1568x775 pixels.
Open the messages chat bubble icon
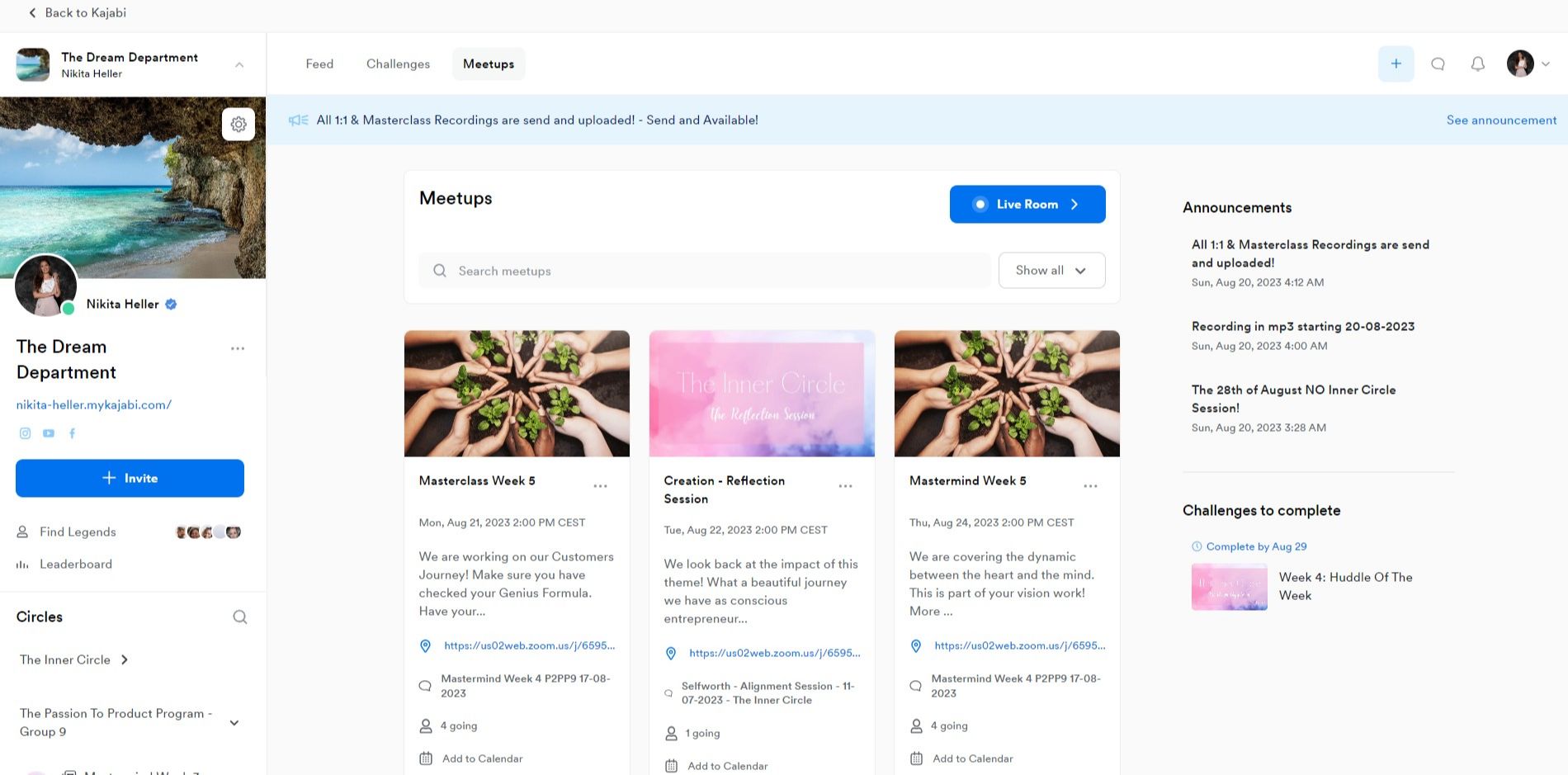tap(1438, 64)
